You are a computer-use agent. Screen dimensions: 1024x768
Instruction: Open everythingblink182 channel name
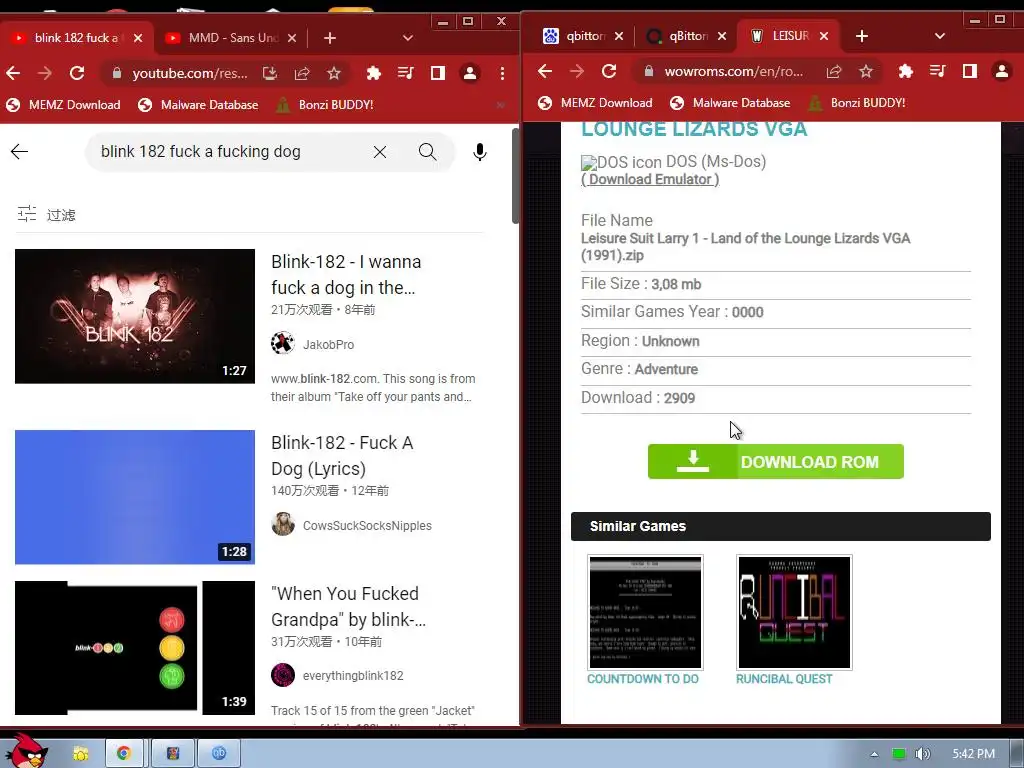pyautogui.click(x=353, y=676)
